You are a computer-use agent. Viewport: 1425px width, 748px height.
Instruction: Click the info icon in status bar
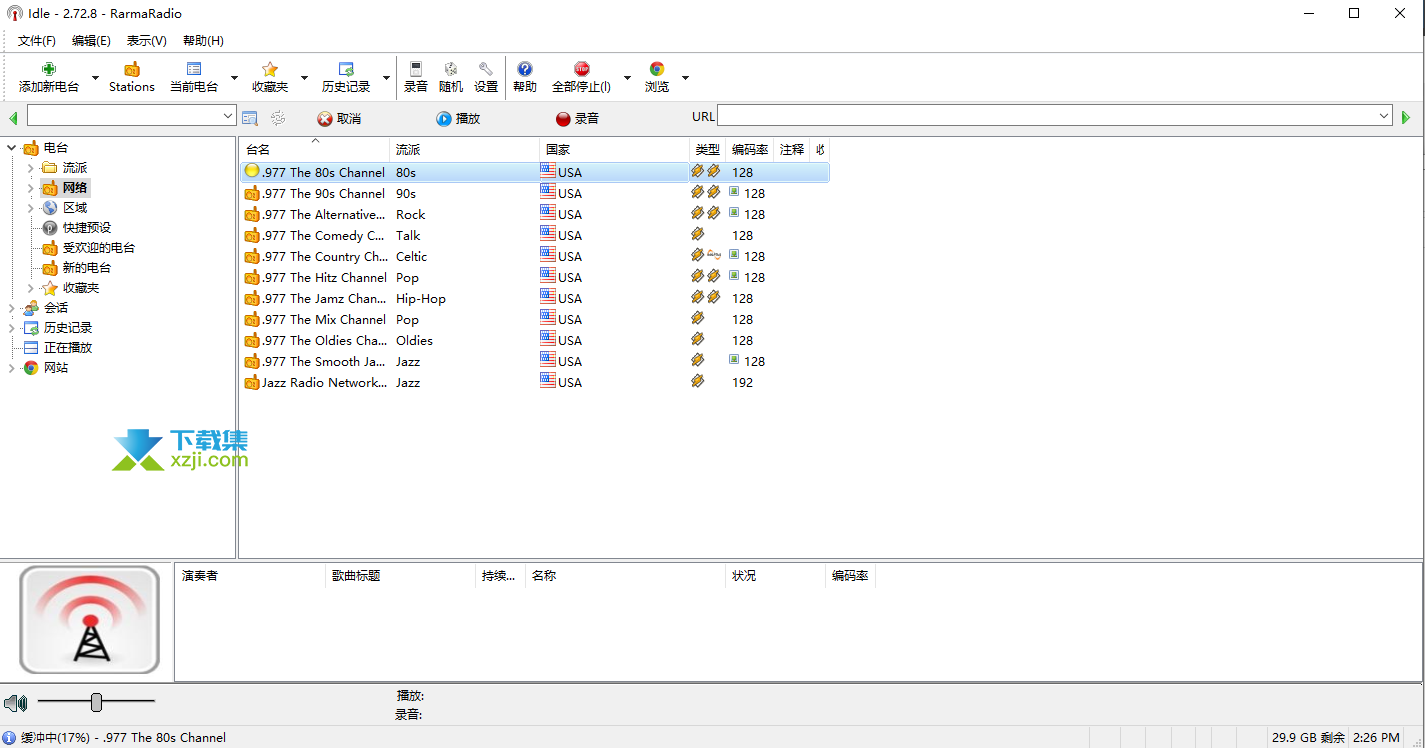(x=9, y=738)
